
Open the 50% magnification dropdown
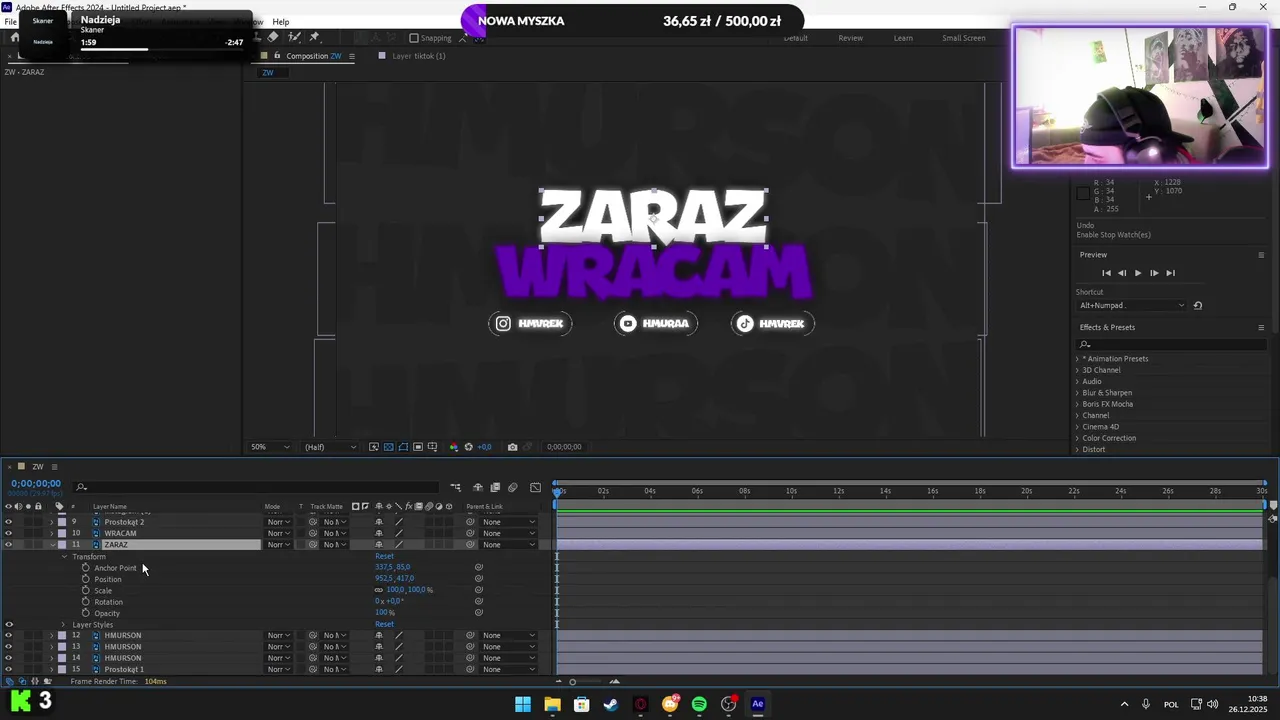(x=270, y=447)
